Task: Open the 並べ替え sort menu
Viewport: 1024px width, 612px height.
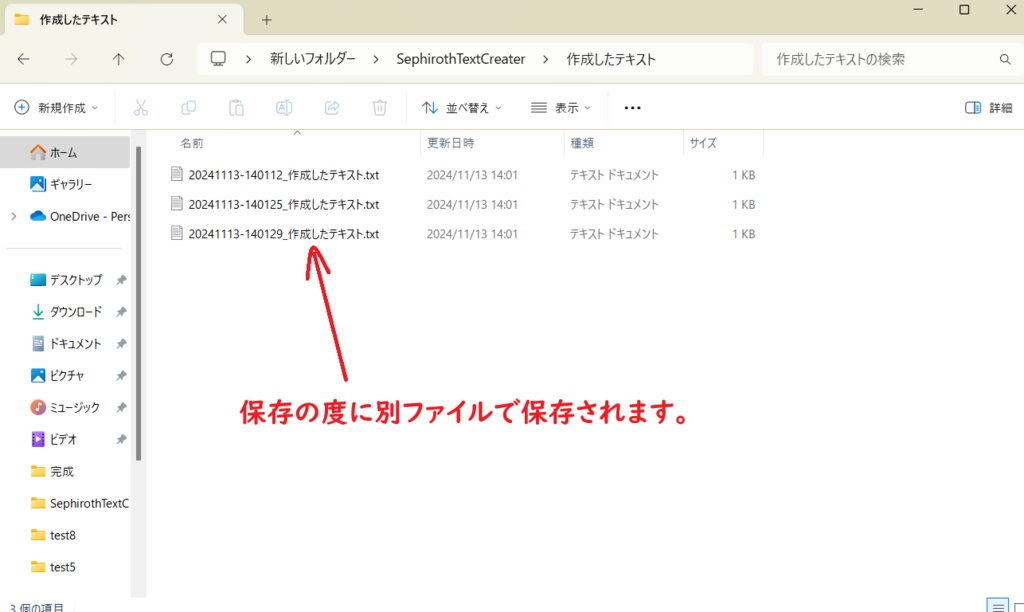Action: coord(462,107)
